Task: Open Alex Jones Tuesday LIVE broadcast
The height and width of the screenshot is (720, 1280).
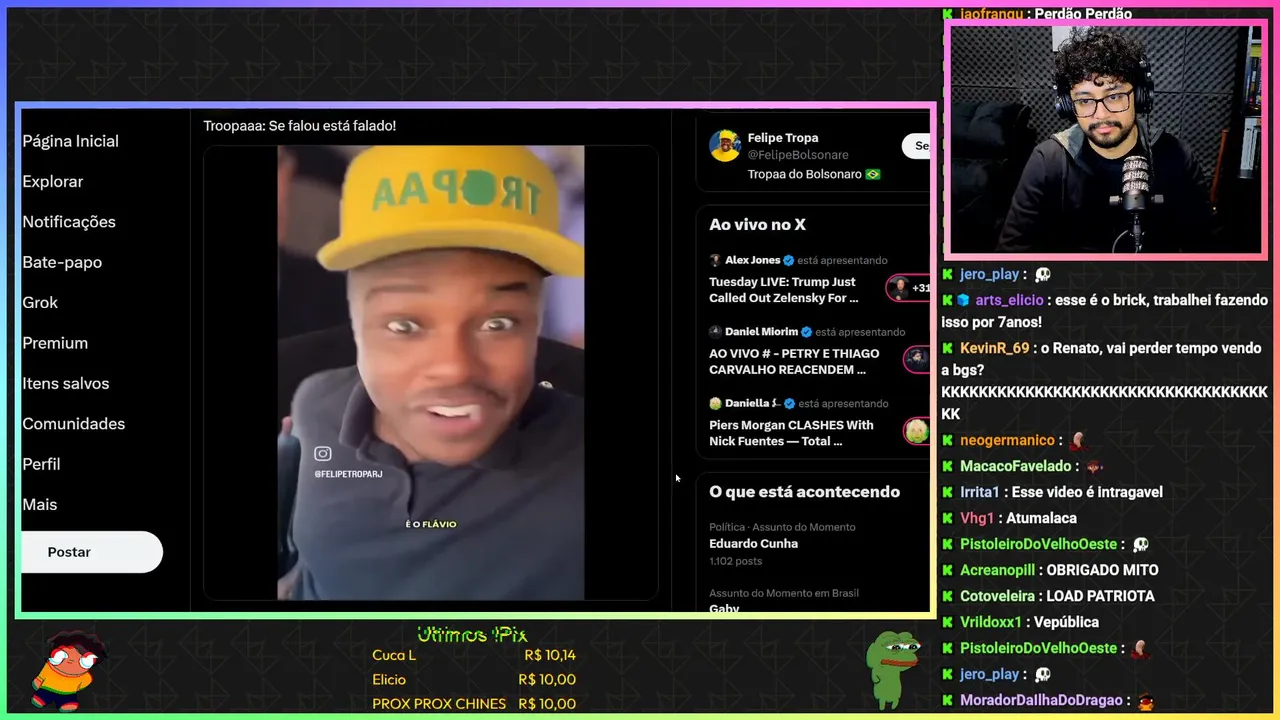Action: (783, 290)
